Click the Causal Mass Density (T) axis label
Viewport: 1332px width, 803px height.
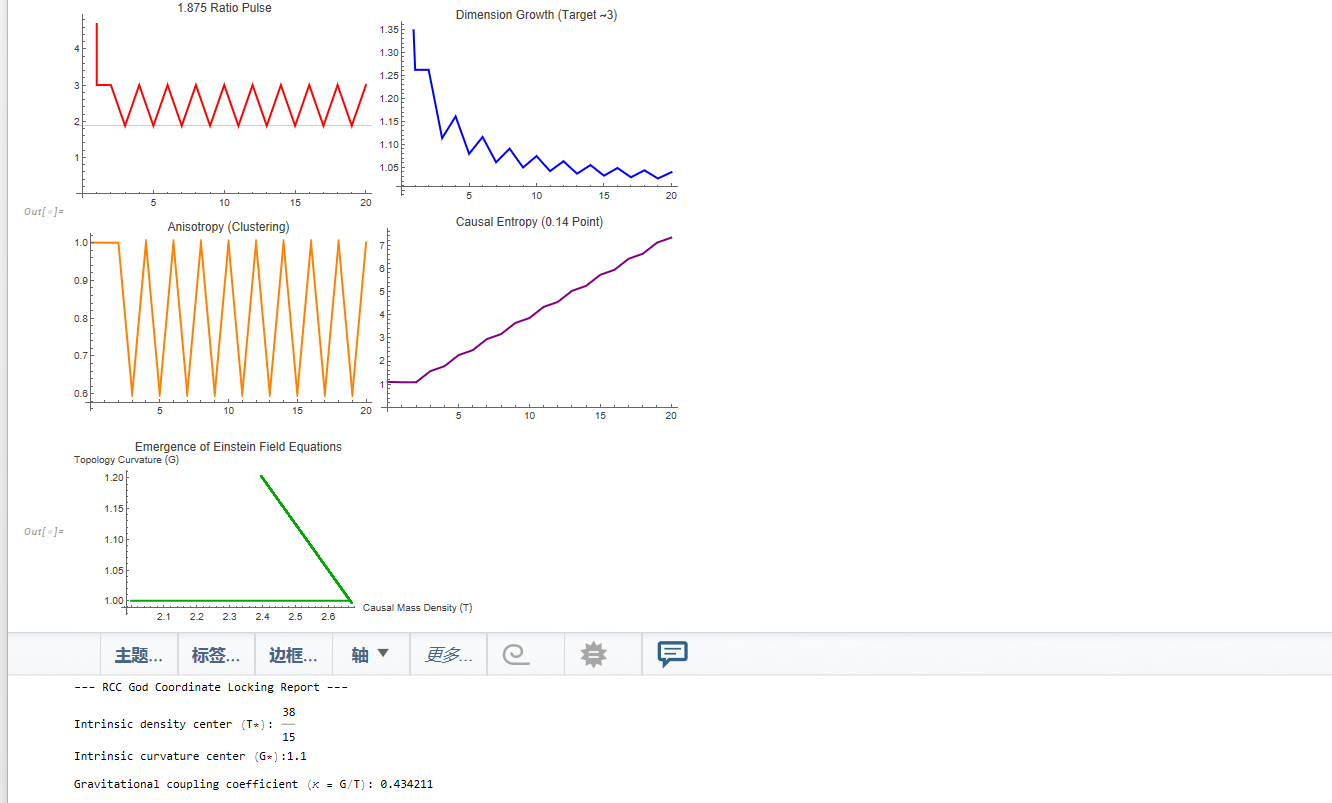[x=417, y=608]
